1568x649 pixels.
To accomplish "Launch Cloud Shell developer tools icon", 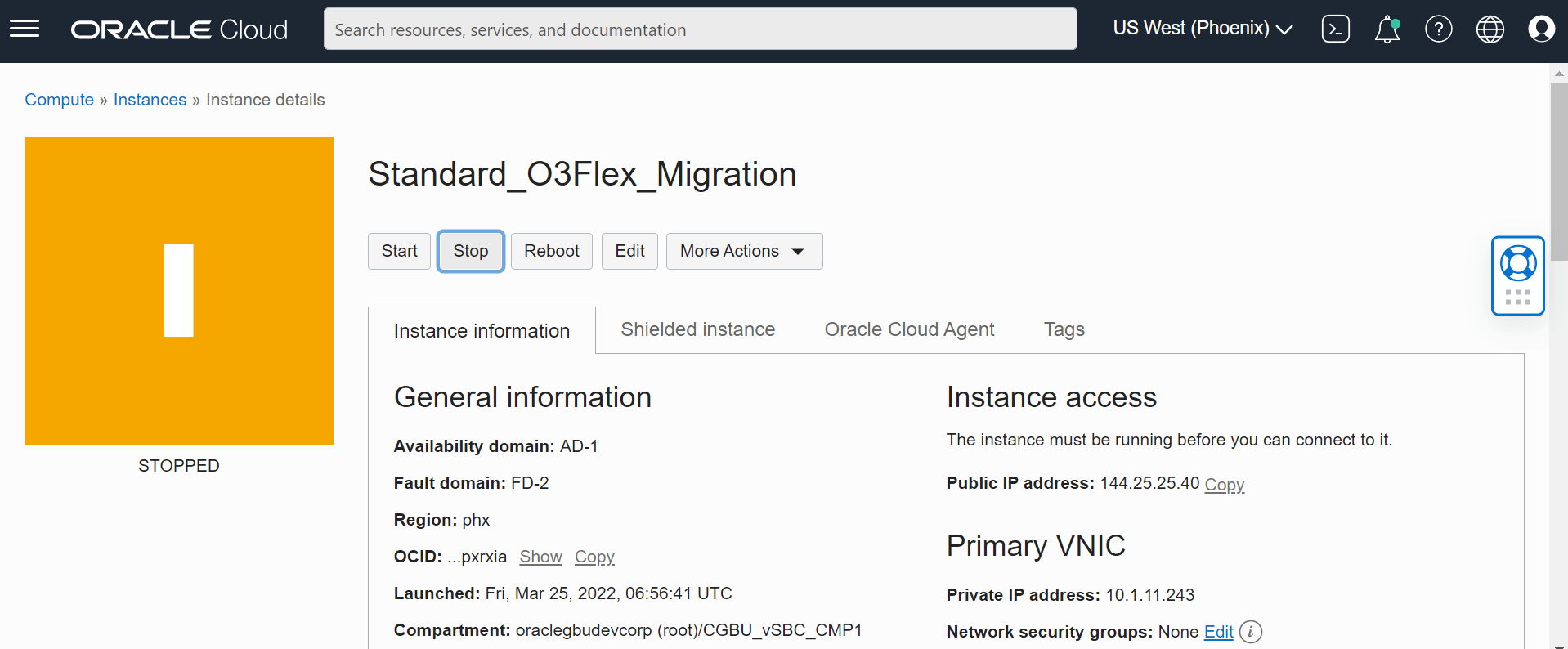I will 1335,29.
